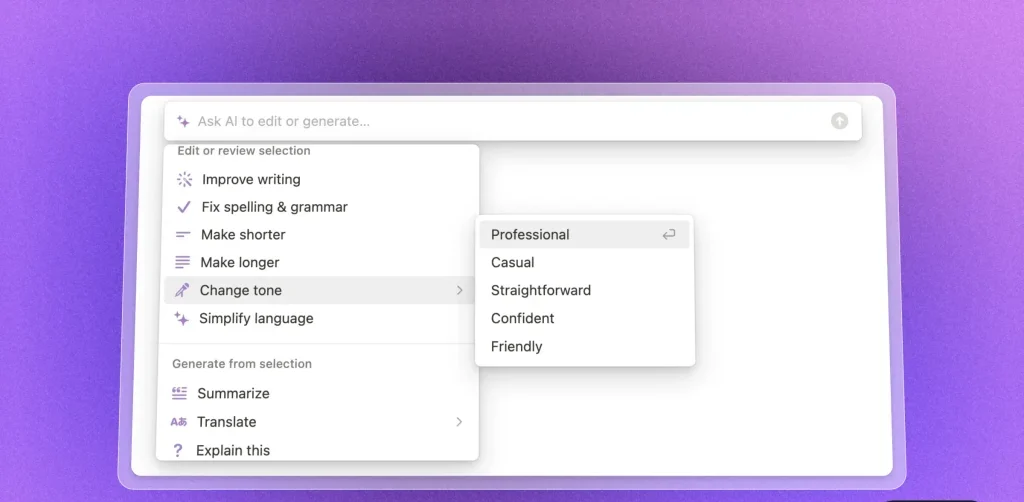The width and height of the screenshot is (1024, 502).
Task: Click the Change tone pen icon
Action: pyautogui.click(x=182, y=290)
